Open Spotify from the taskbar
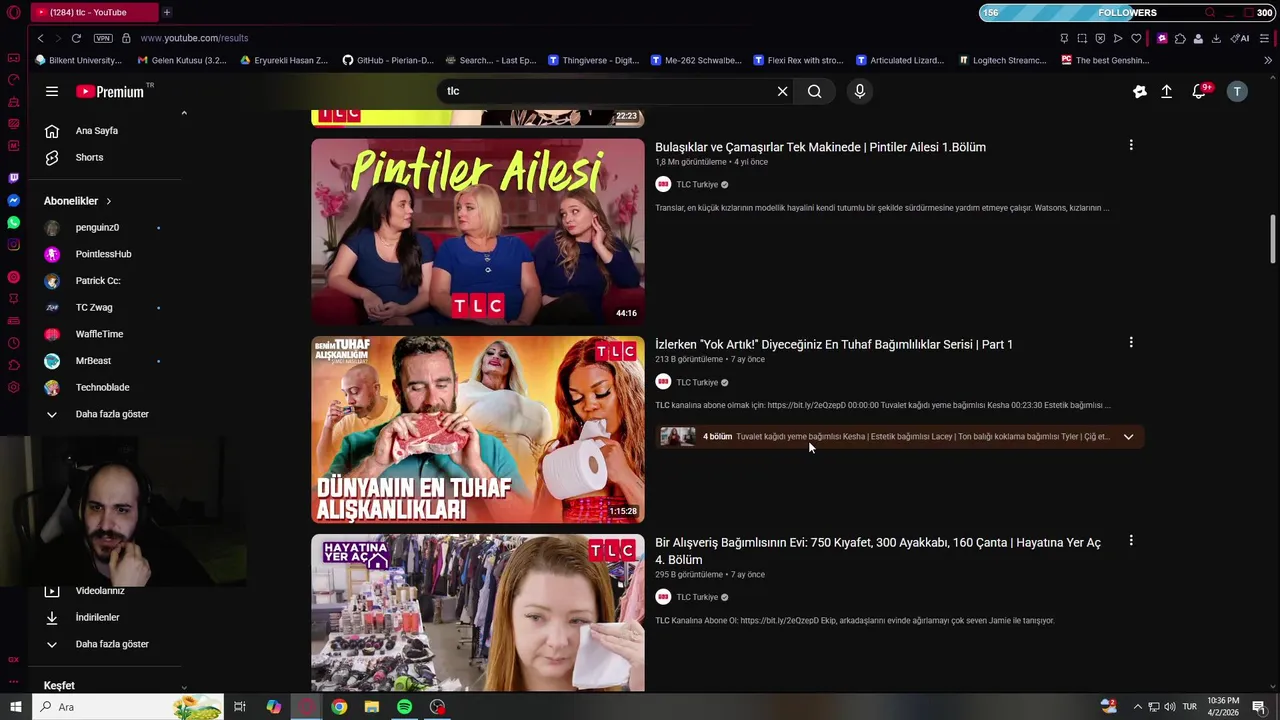1280x720 pixels. [x=404, y=707]
